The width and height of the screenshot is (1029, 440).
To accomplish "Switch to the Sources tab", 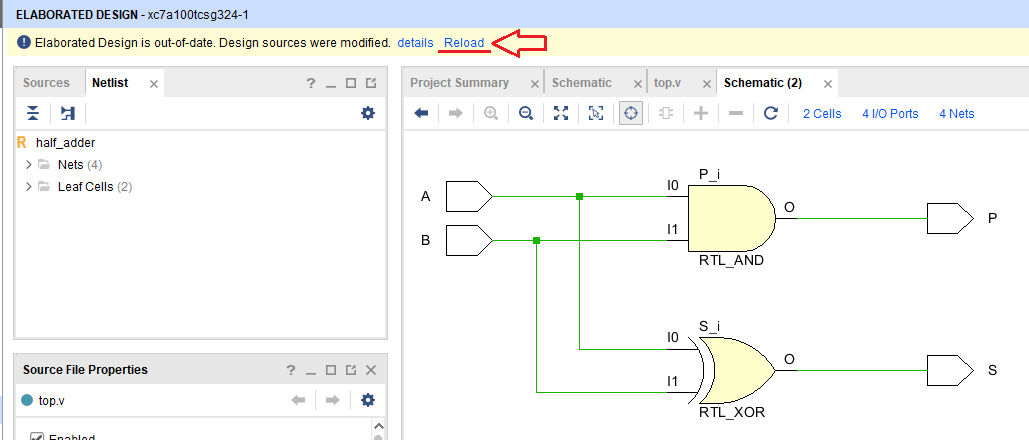I will click(46, 83).
